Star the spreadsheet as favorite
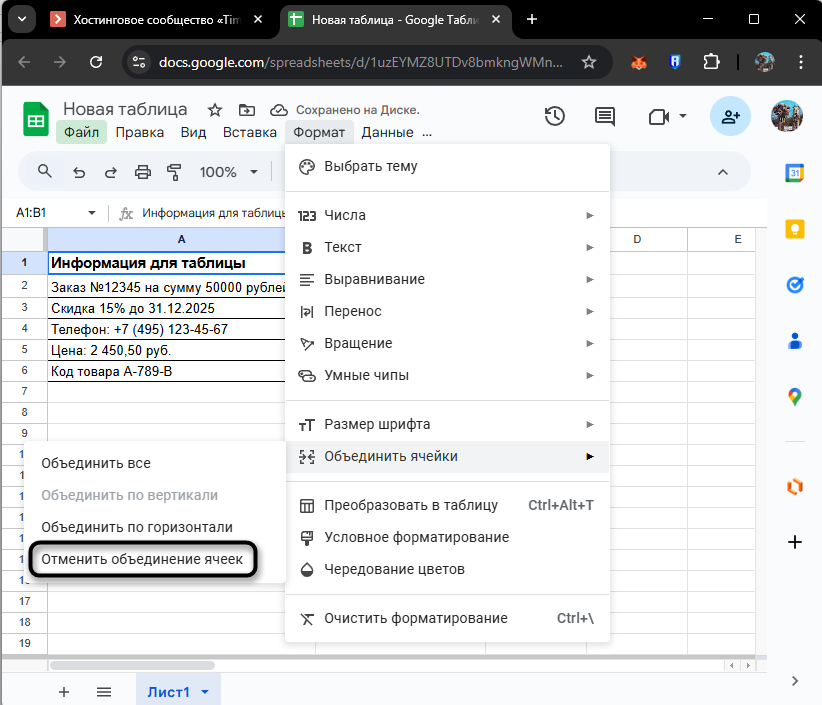This screenshot has width=822, height=705. coord(213,110)
